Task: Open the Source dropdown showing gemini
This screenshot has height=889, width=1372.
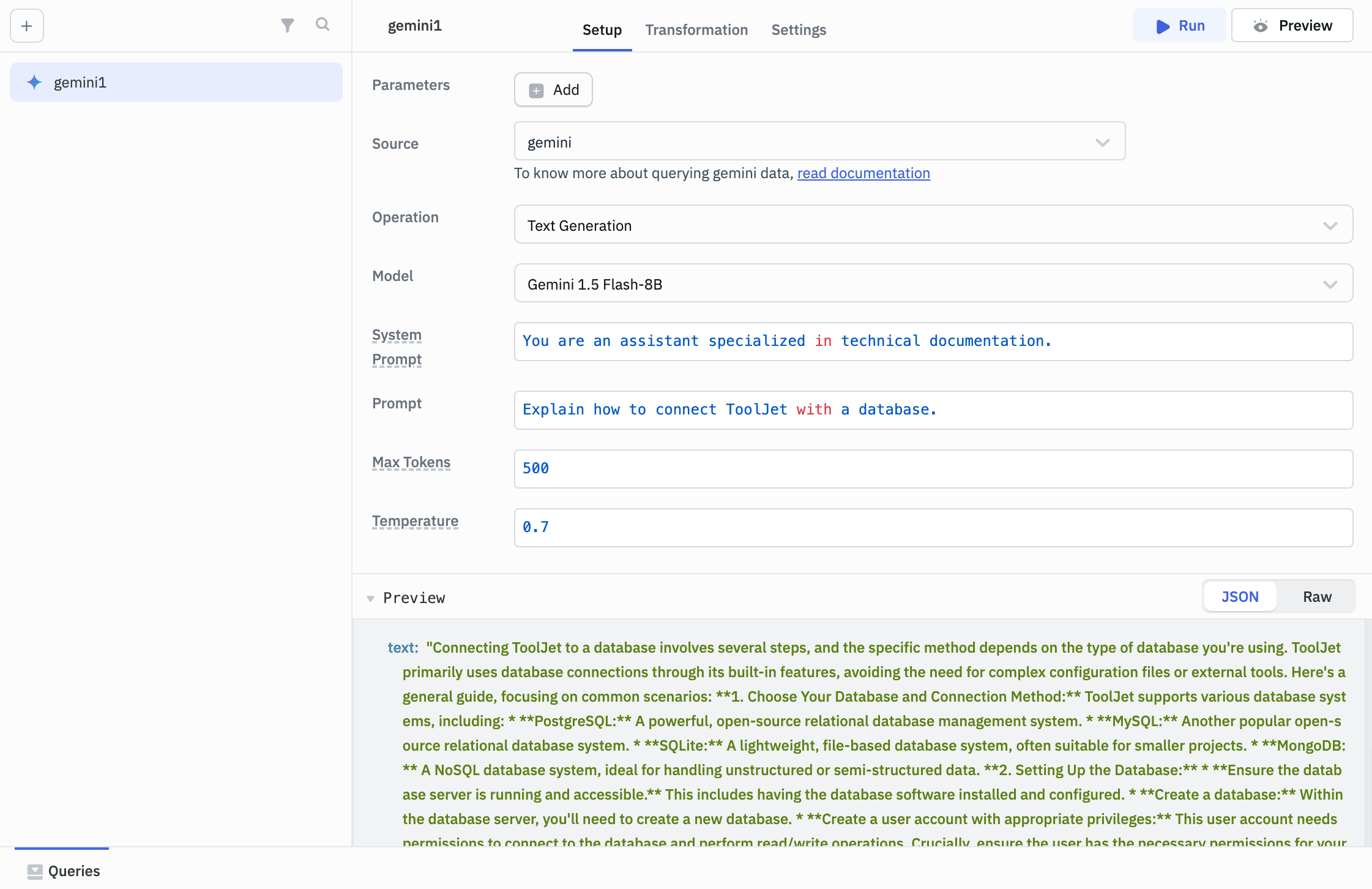Action: [x=819, y=141]
